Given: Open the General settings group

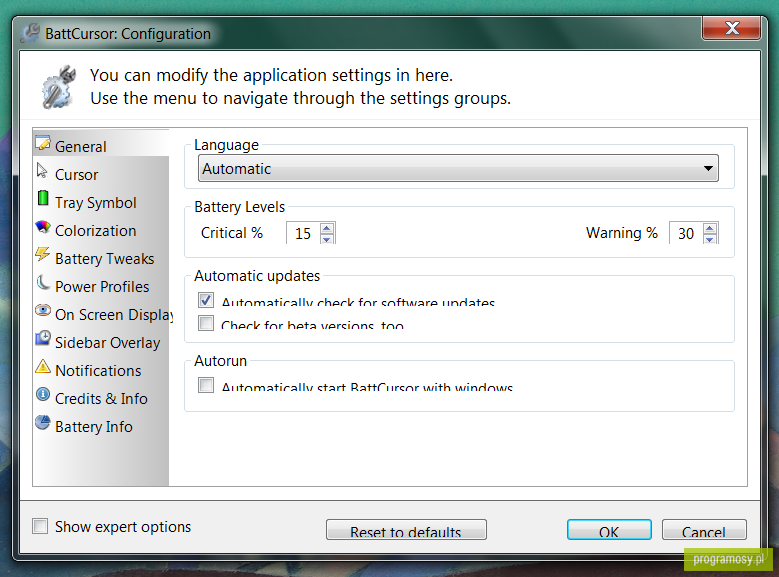Looking at the screenshot, I should [x=101, y=144].
